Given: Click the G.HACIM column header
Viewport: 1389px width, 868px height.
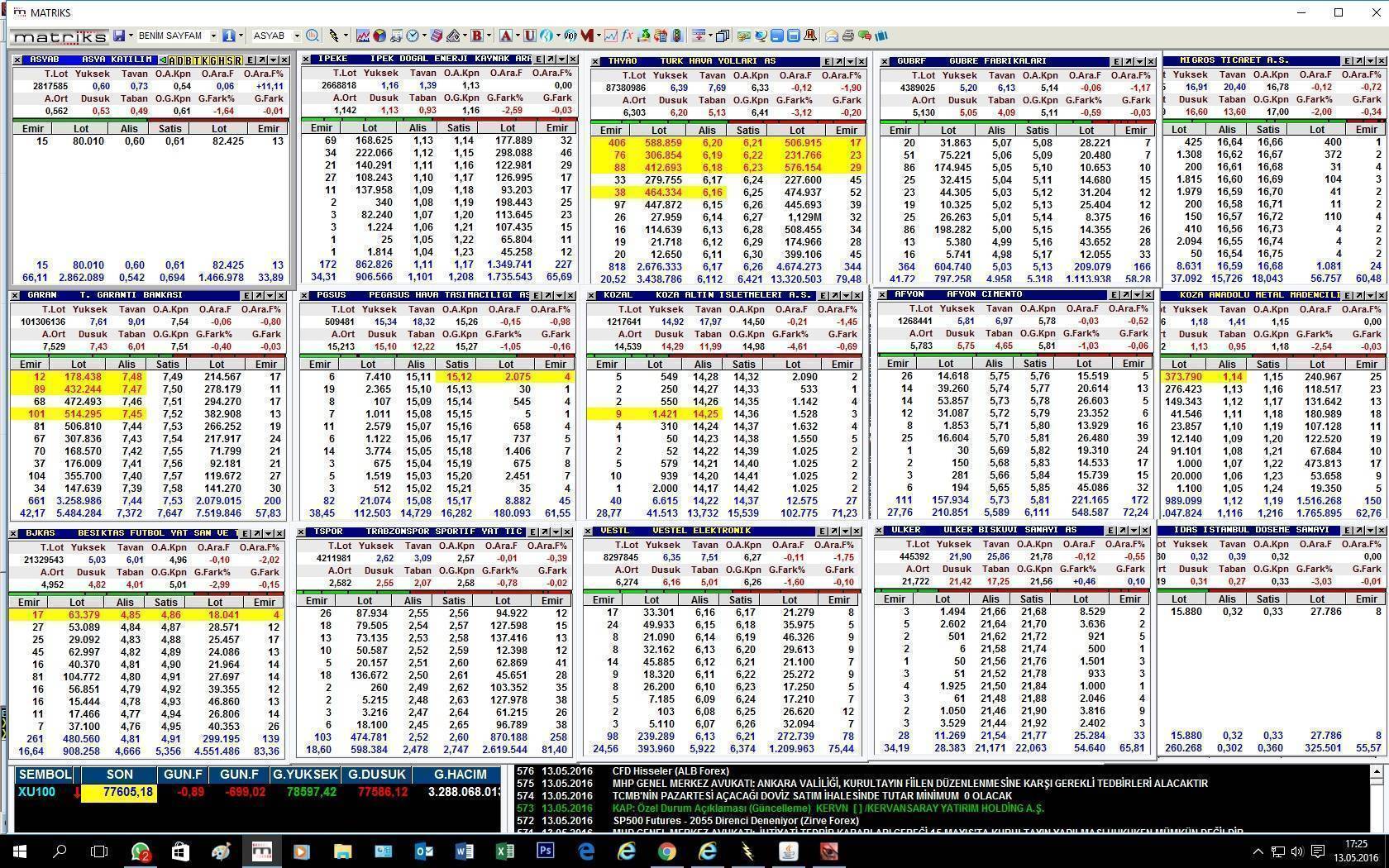Looking at the screenshot, I should (x=457, y=775).
